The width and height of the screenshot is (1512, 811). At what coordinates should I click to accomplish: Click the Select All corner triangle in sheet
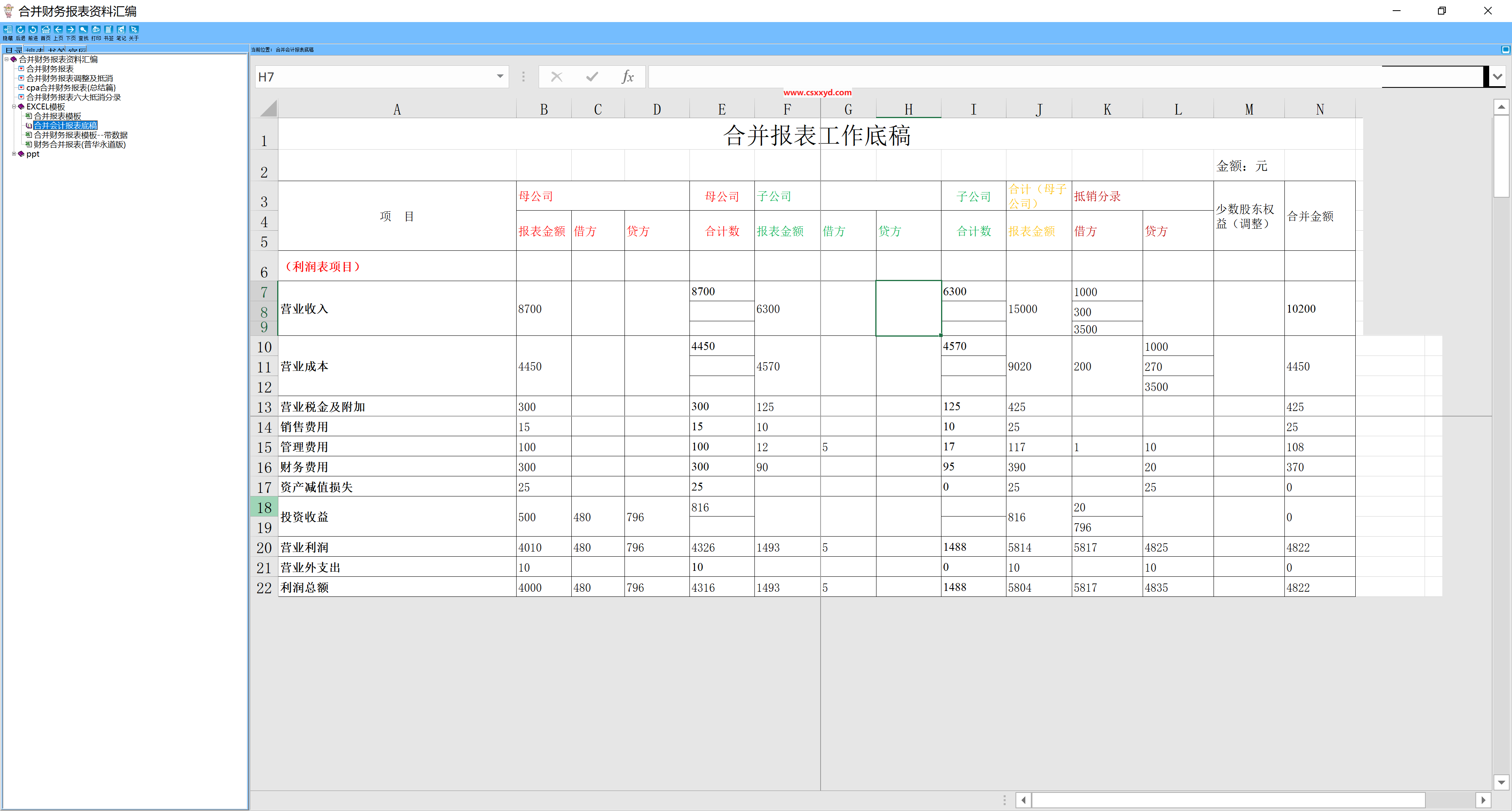coord(268,109)
